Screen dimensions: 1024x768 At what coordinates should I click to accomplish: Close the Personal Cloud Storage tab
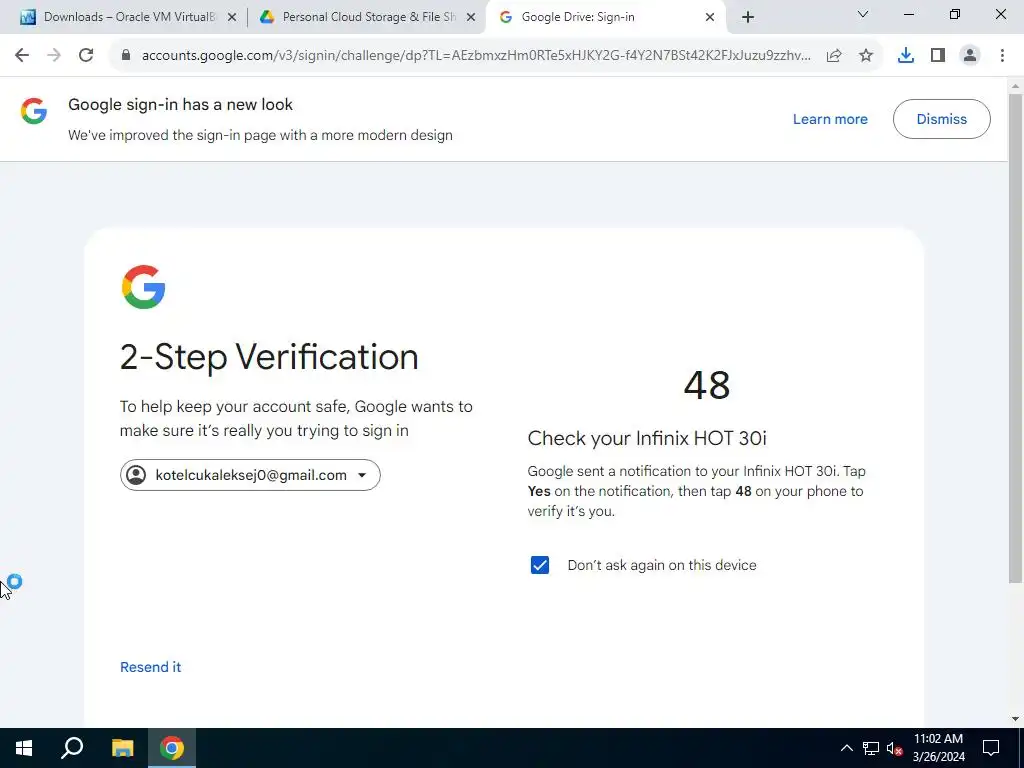pyautogui.click(x=471, y=17)
